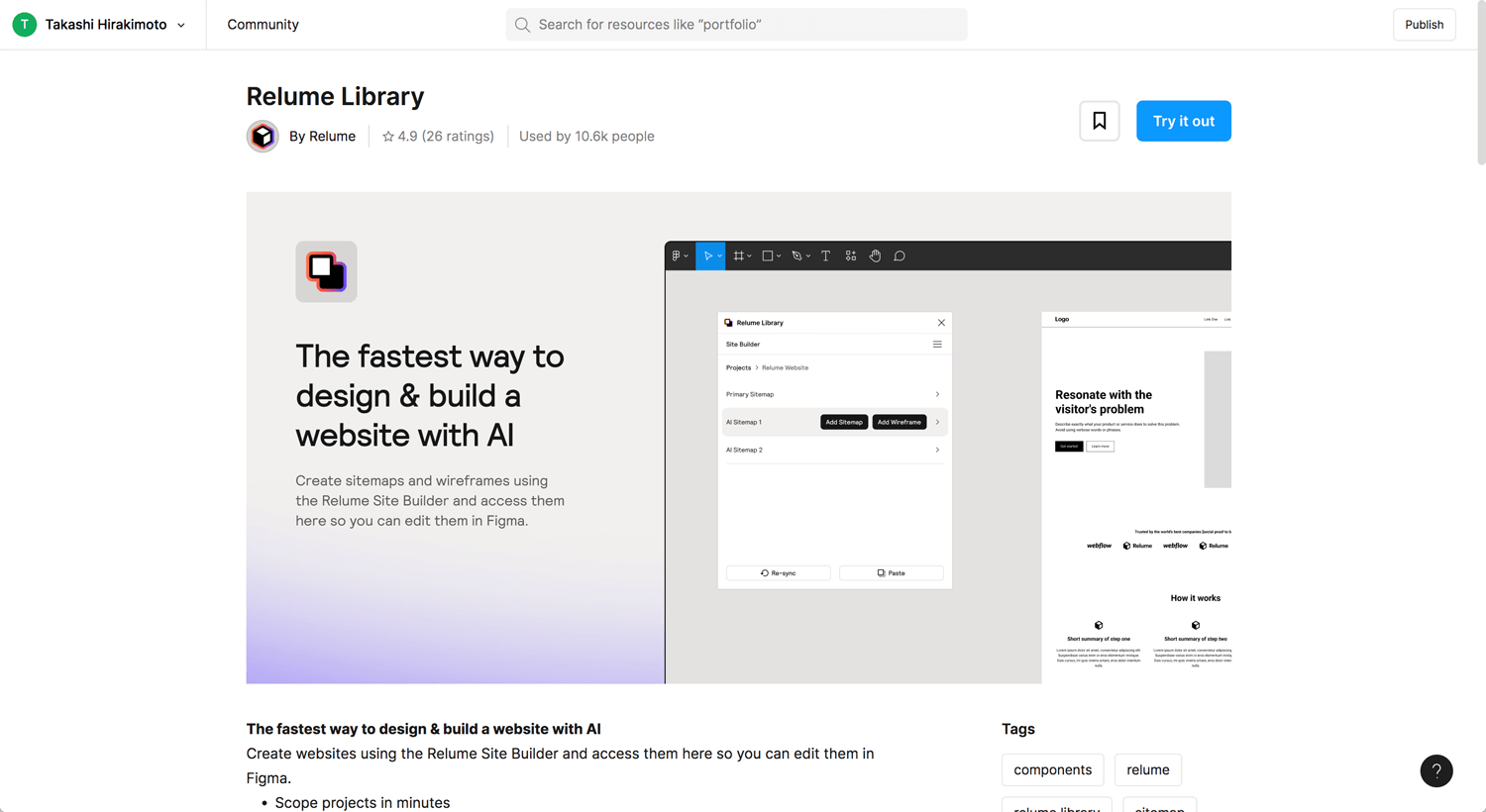
Task: Click the relume tag
Action: pos(1147,769)
